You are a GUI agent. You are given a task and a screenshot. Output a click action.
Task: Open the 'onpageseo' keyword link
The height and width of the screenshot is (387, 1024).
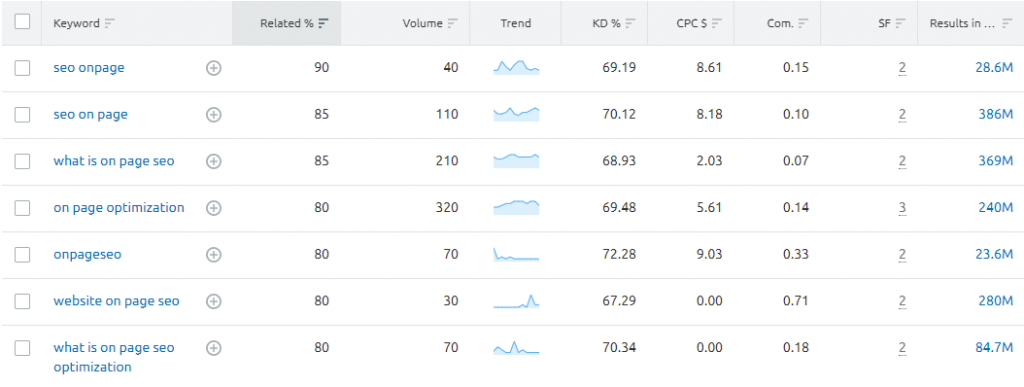click(88, 255)
